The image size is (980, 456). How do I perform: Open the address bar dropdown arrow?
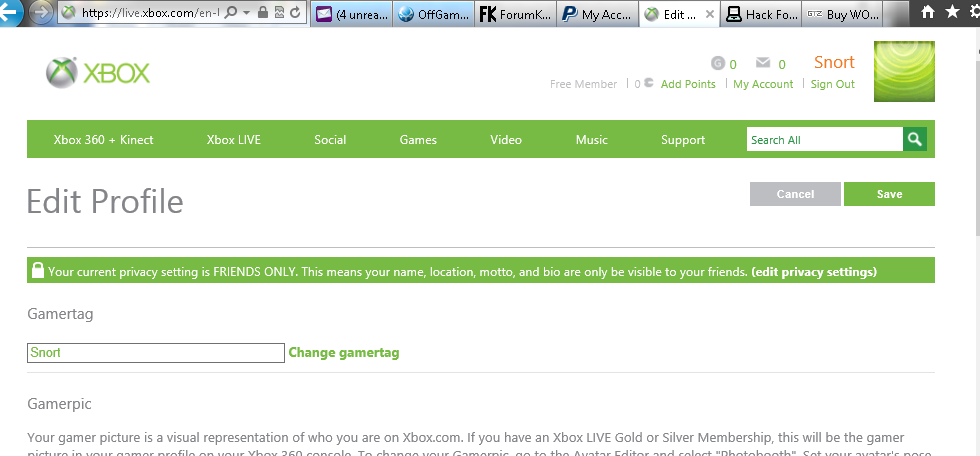[x=246, y=12]
